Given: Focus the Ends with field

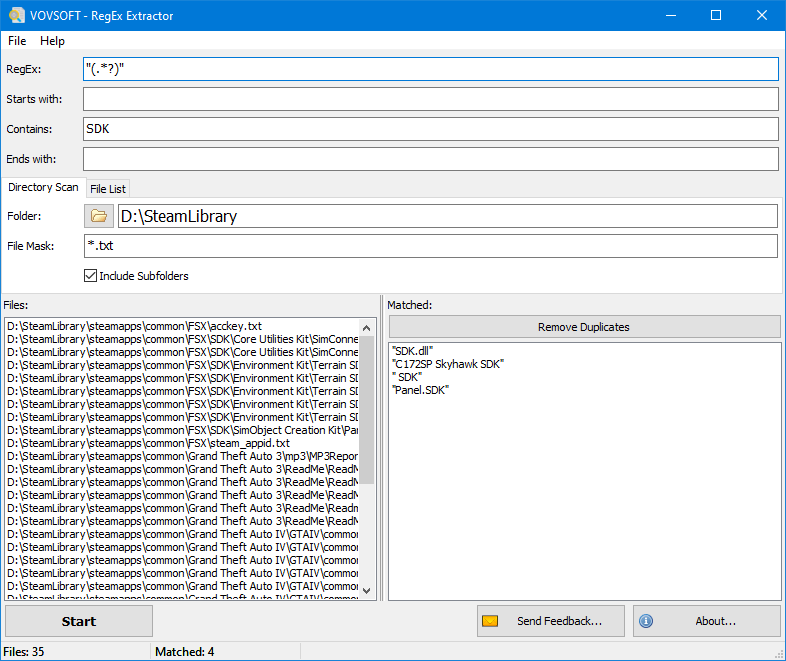Looking at the screenshot, I should click(x=431, y=159).
